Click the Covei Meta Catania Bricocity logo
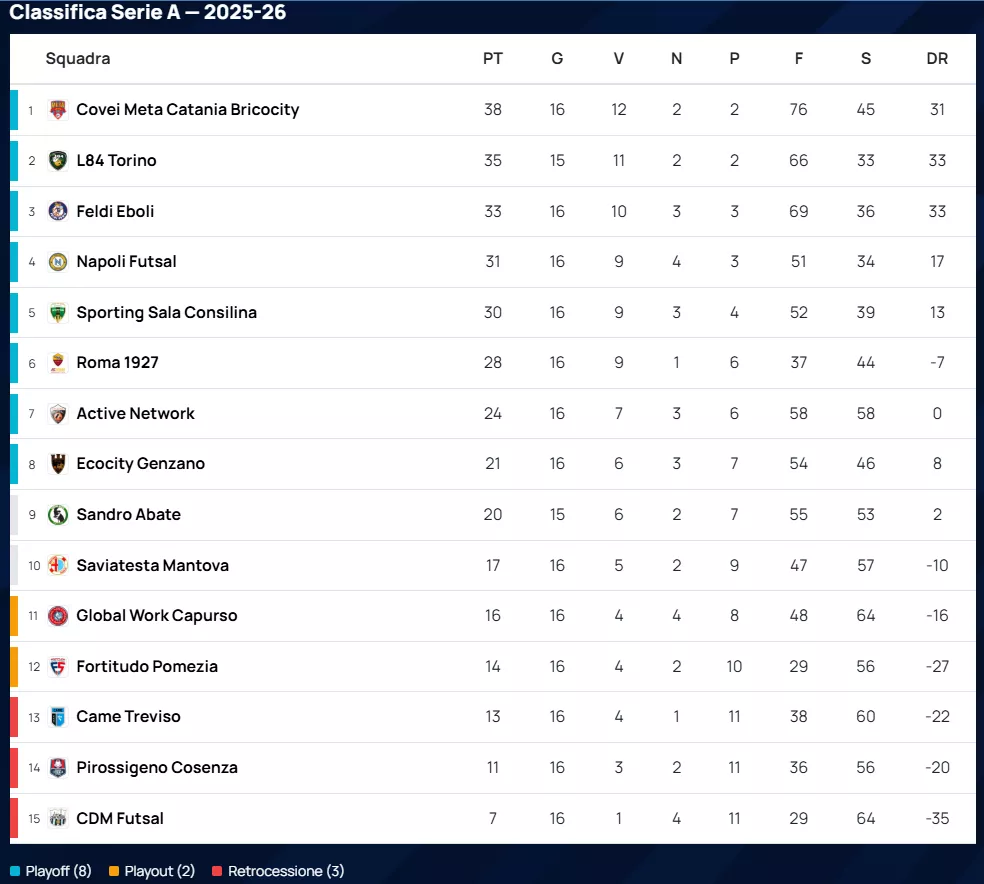This screenshot has height=884, width=984. 58,110
